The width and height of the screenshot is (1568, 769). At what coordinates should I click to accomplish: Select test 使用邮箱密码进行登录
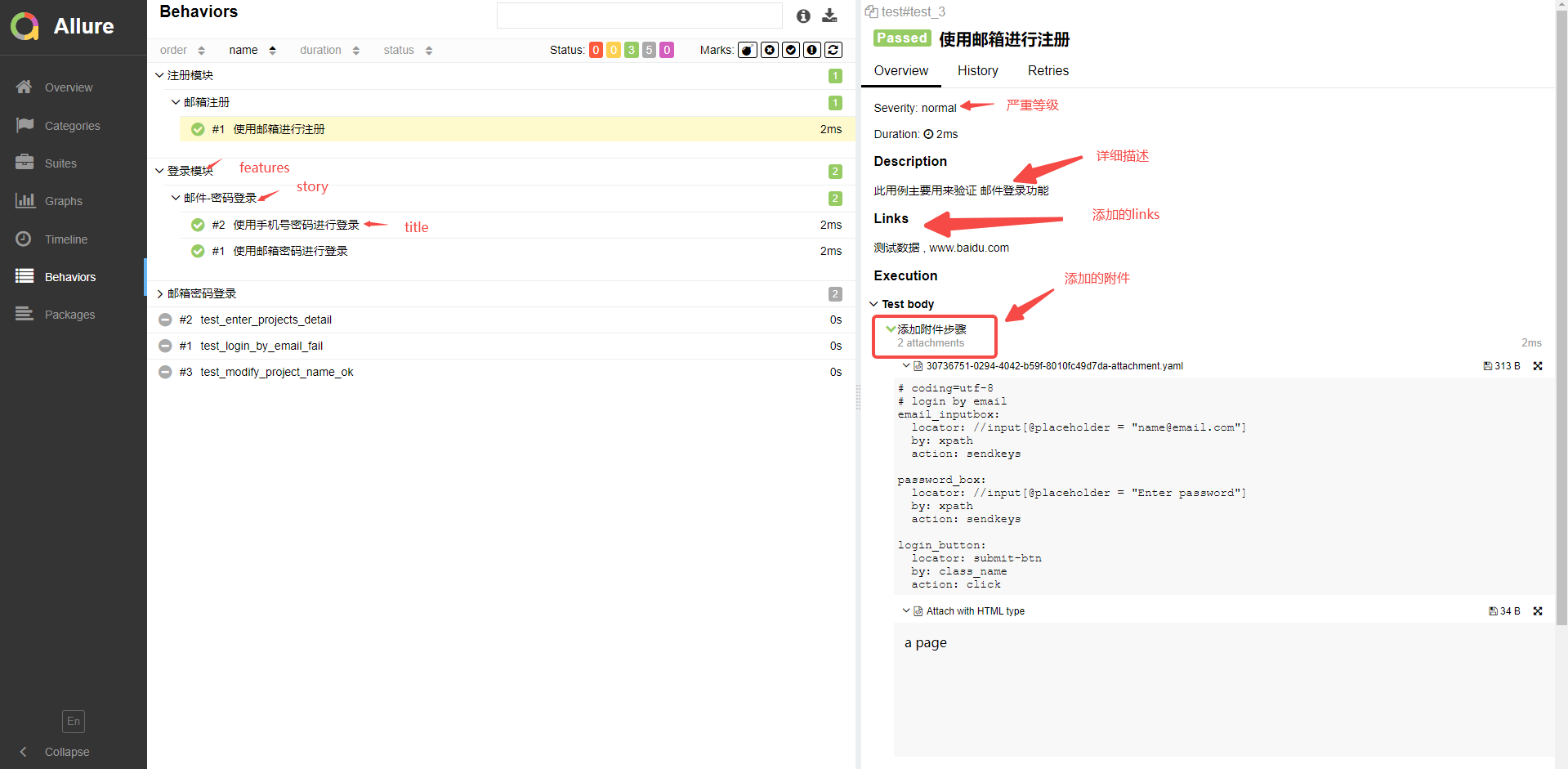(x=517, y=251)
